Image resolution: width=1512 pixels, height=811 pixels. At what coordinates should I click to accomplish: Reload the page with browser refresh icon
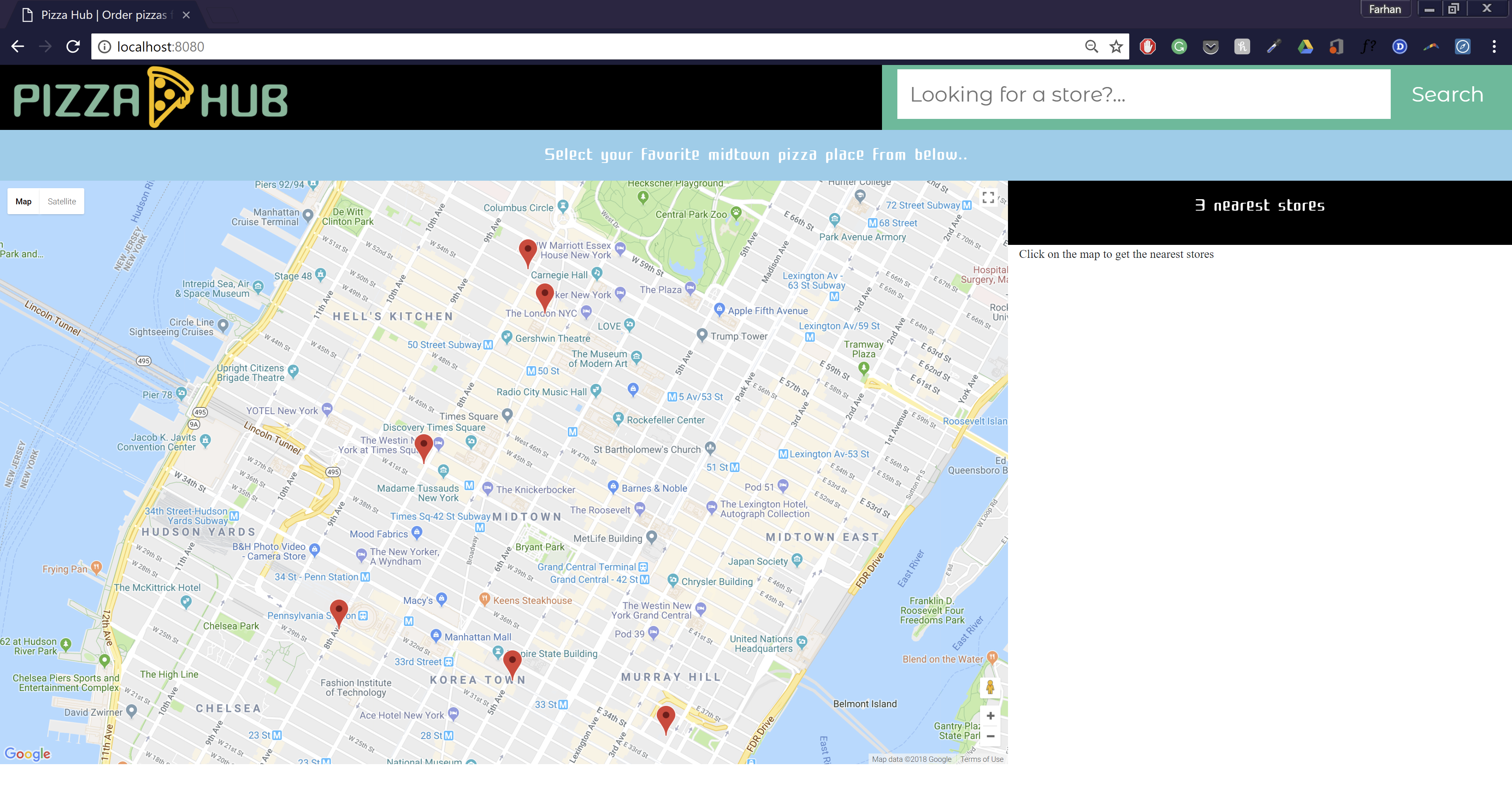73,46
